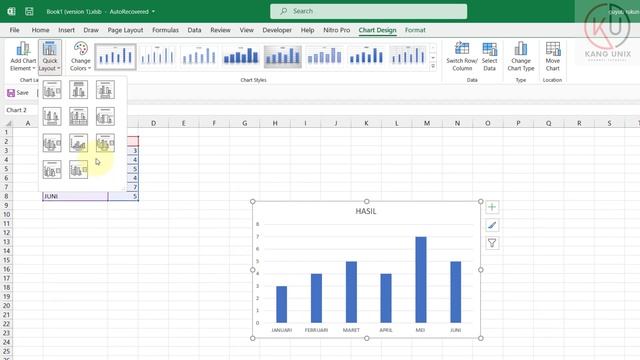The width and height of the screenshot is (640, 360).
Task: Switch to the Data tab
Action: pos(194,30)
